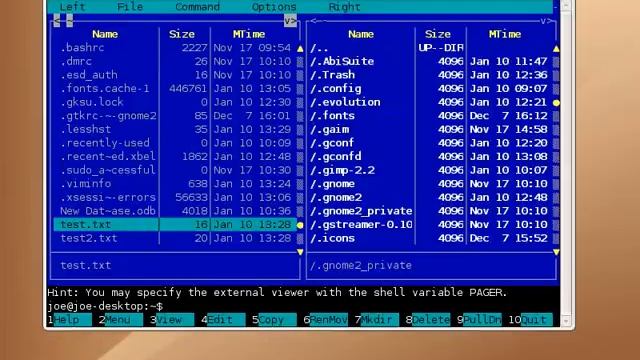Screen dimensions: 640x360
Task: Open the File menu
Action: click(x=130, y=7)
